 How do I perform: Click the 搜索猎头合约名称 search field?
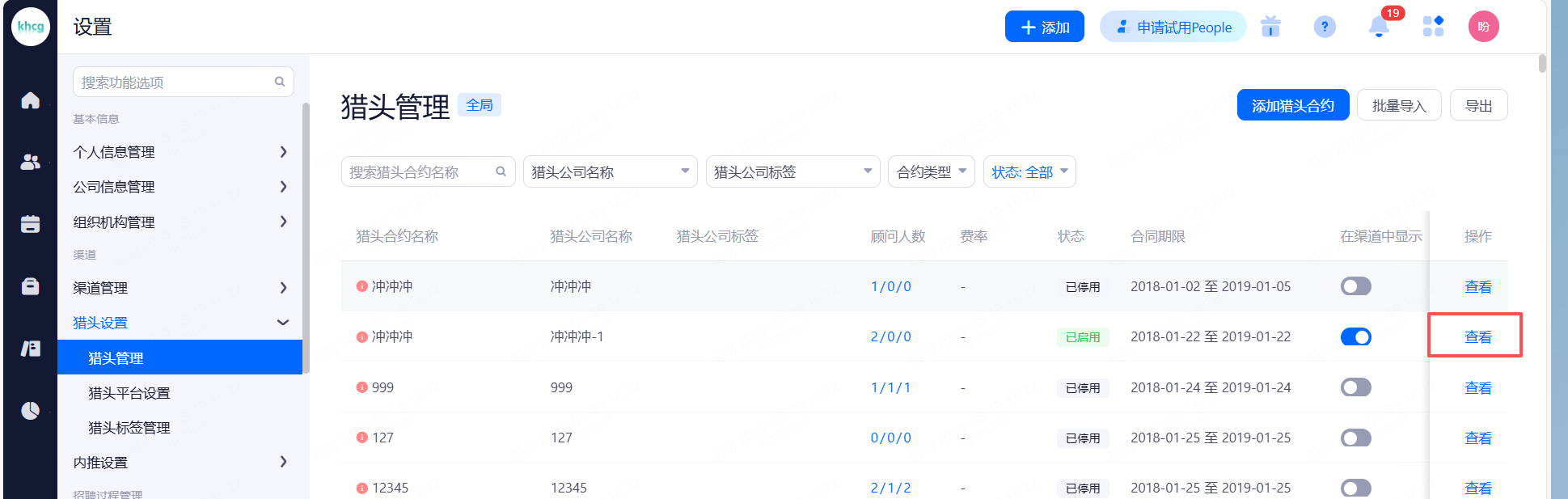tap(419, 171)
